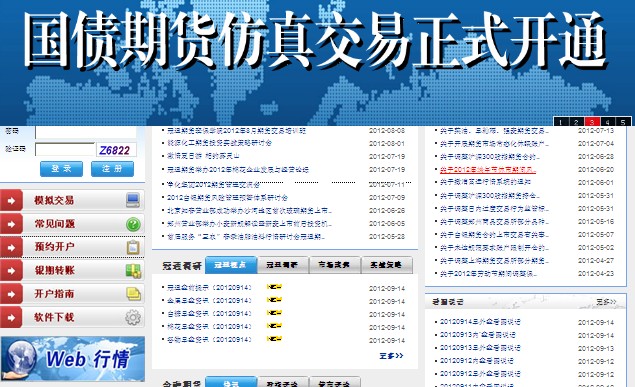The image size is (635, 387).
Task: Click the yellow notes icon on 开户指南
Action: pos(133,294)
